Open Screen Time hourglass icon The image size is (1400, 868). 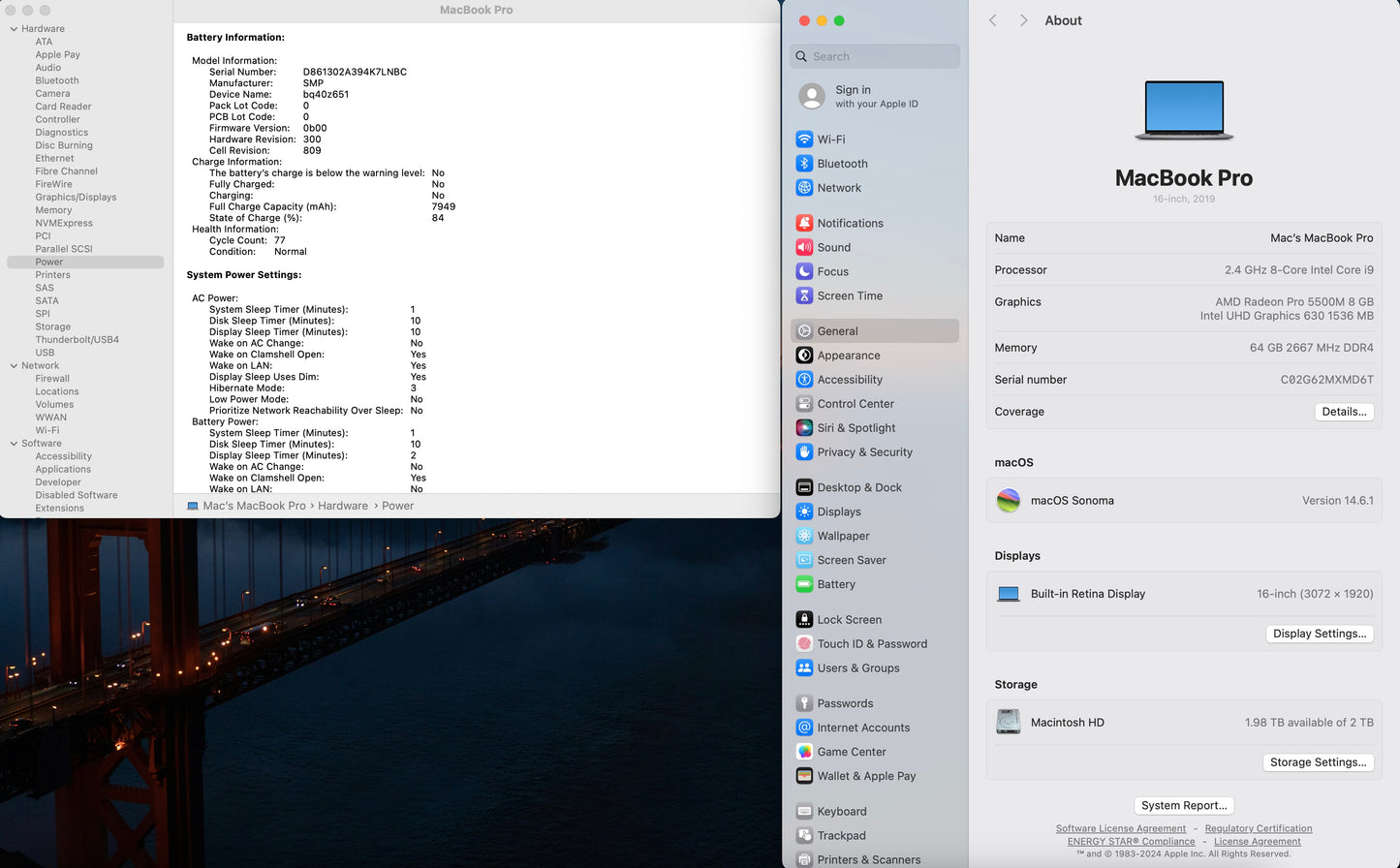pyautogui.click(x=804, y=296)
